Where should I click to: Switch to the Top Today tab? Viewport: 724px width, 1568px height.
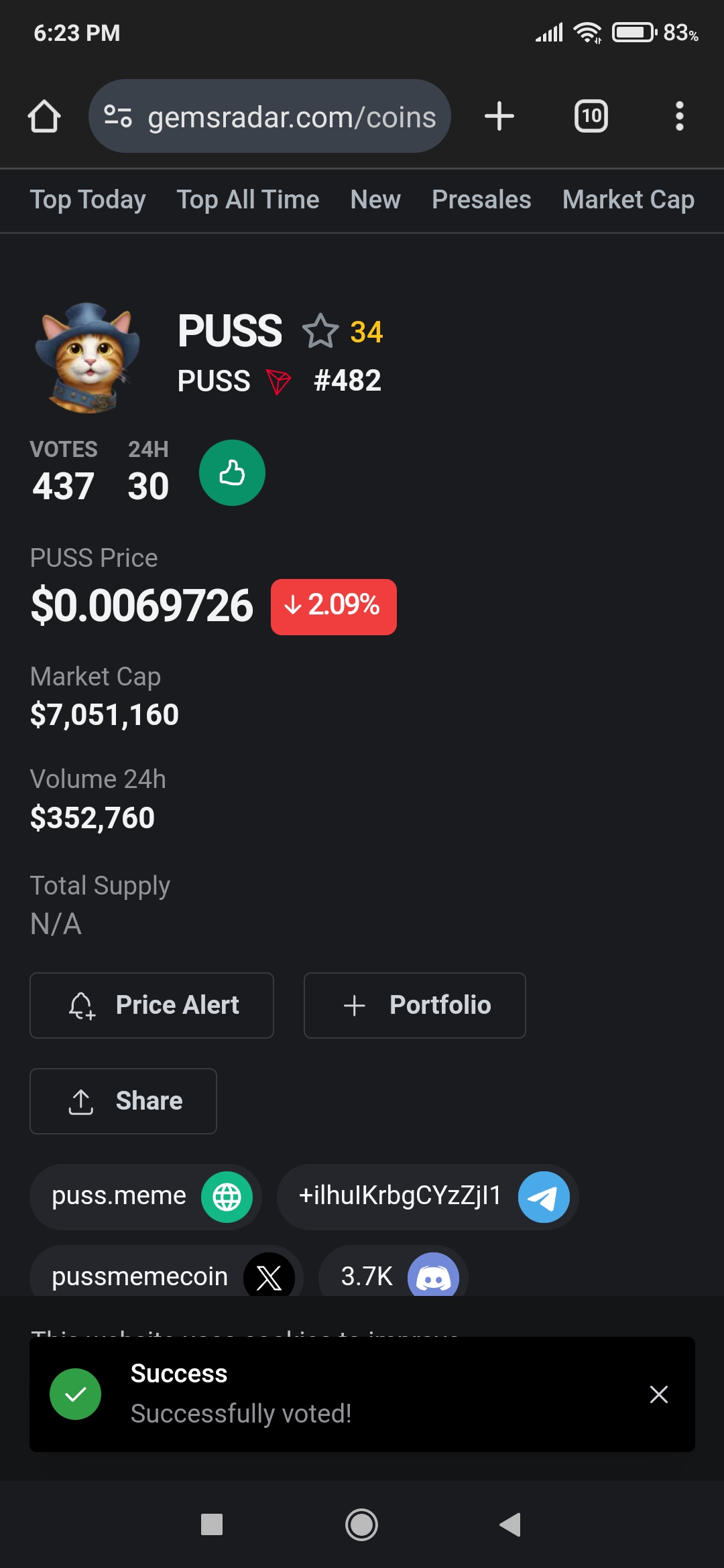click(x=88, y=200)
